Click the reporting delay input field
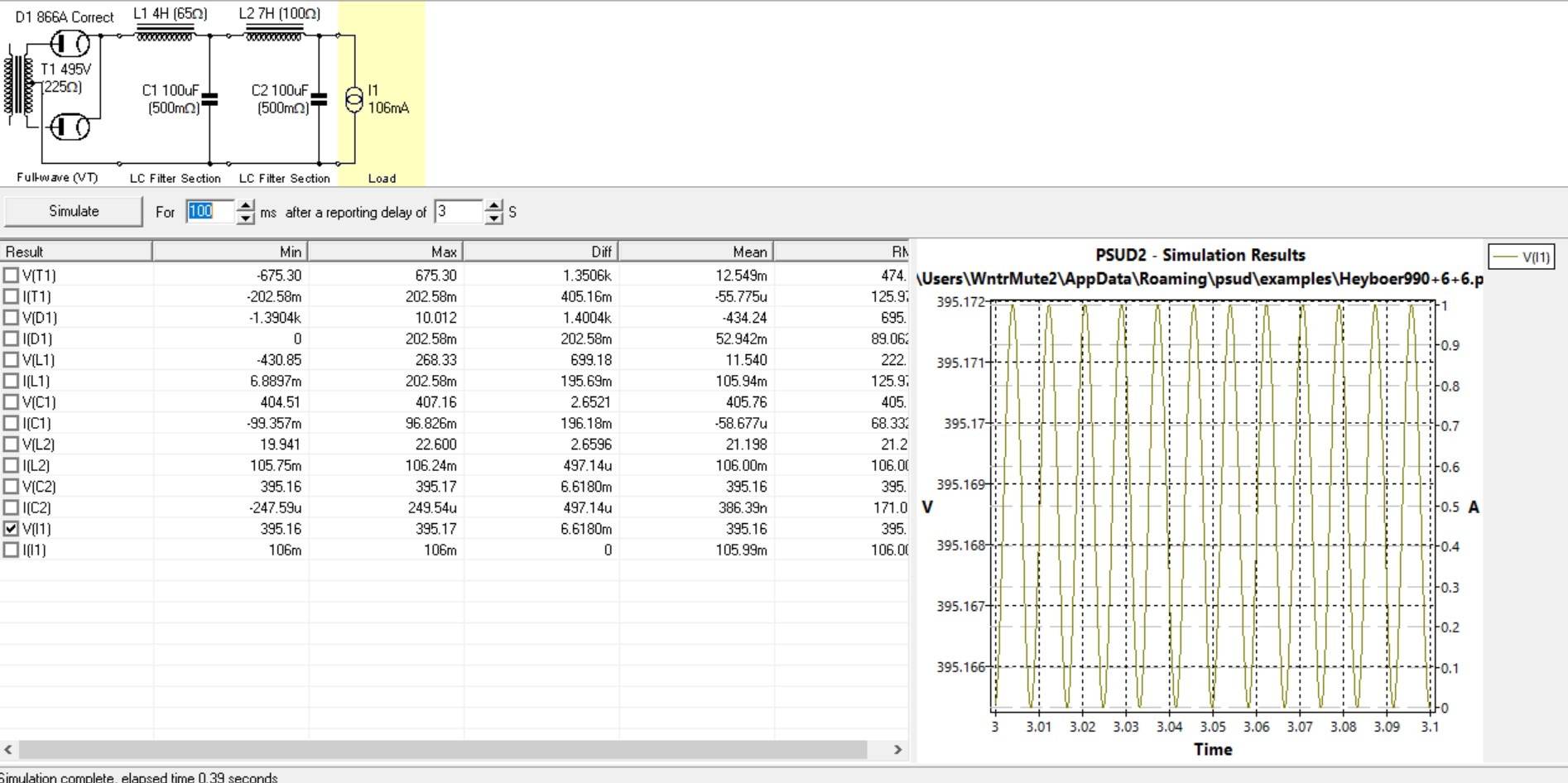1568x783 pixels. (x=459, y=212)
